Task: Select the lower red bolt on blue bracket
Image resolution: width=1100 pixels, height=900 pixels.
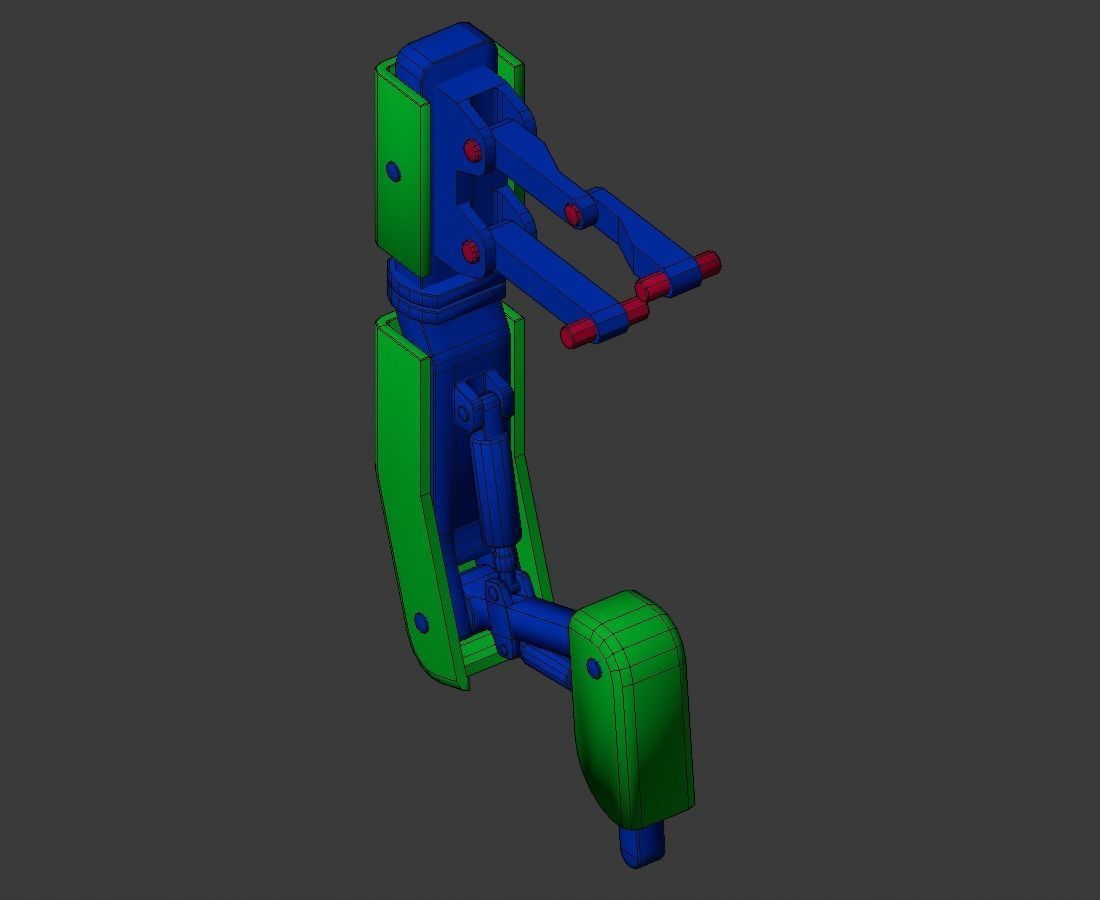Action: coord(471,250)
